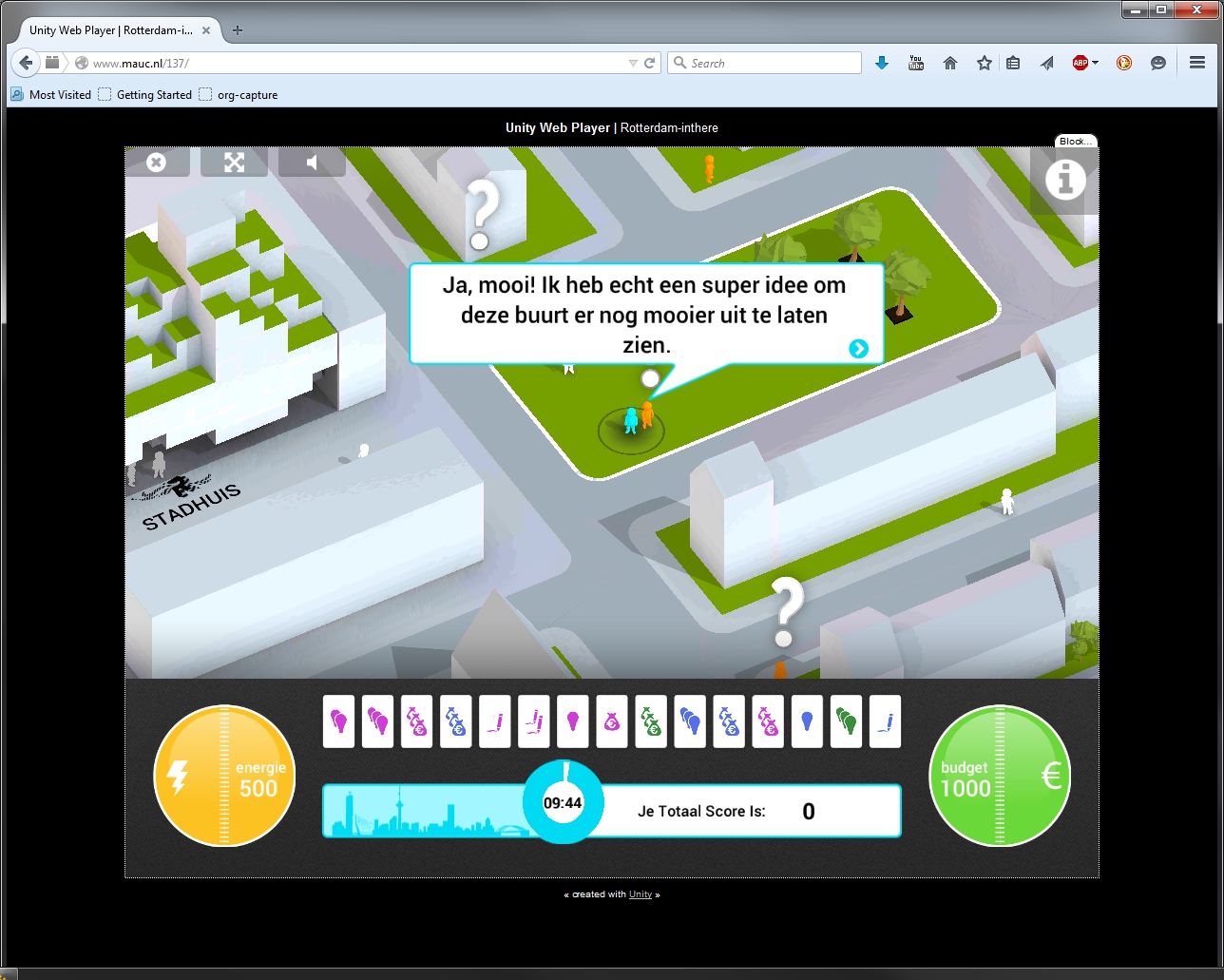Open the Firefox hamburger menu
Screen dimensions: 1224x980
coord(1196,63)
